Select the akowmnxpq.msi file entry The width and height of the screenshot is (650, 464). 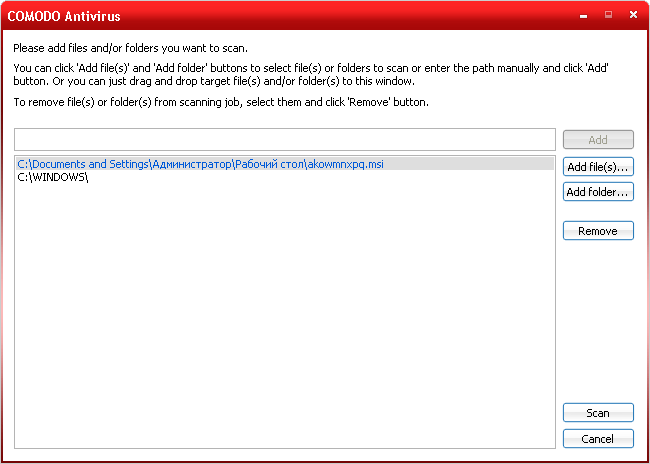click(285, 164)
